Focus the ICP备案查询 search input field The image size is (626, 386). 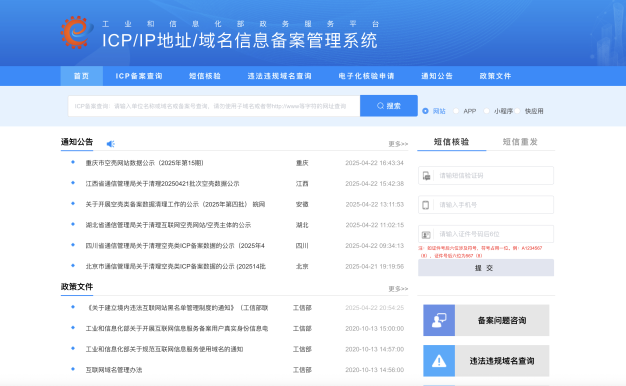(214, 106)
